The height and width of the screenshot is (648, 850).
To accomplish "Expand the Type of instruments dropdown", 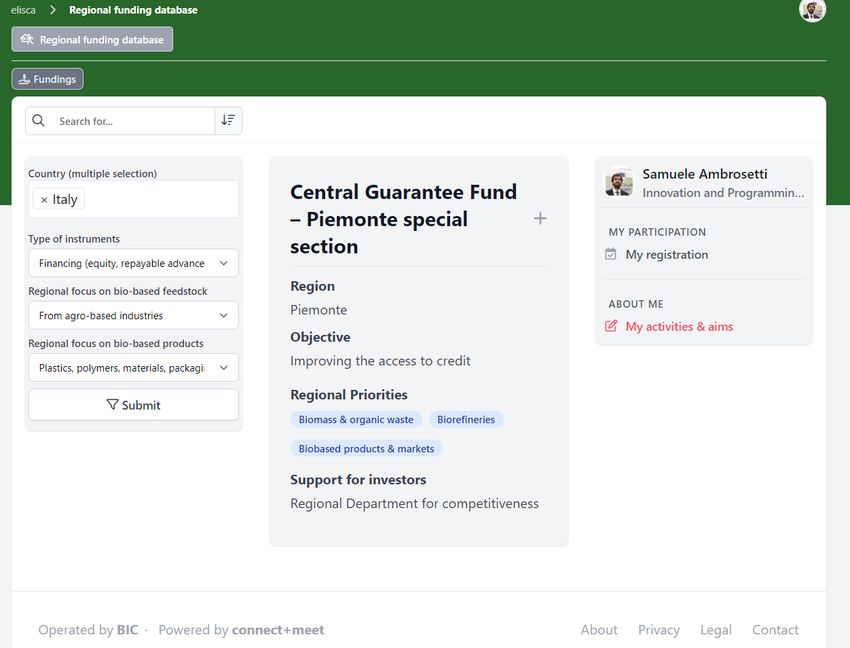I will tap(133, 263).
